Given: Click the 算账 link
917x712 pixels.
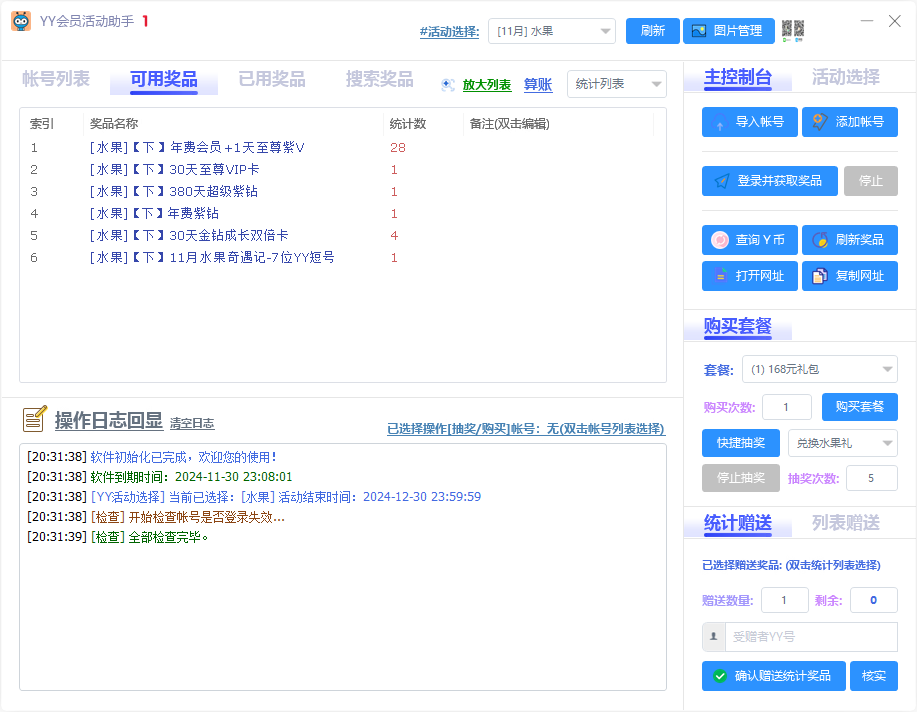Looking at the screenshot, I should pos(538,85).
